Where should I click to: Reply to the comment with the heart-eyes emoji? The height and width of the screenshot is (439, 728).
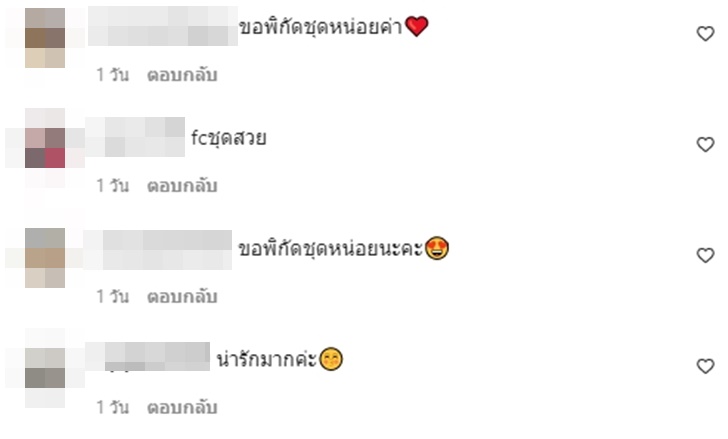[x=182, y=297]
